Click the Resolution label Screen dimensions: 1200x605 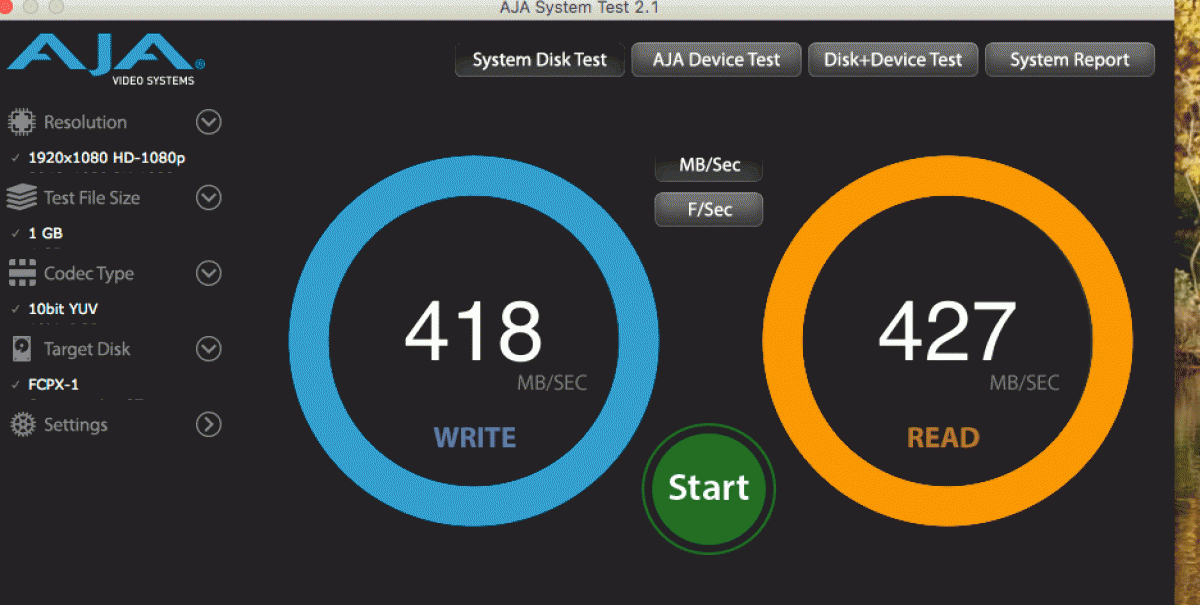pos(85,122)
